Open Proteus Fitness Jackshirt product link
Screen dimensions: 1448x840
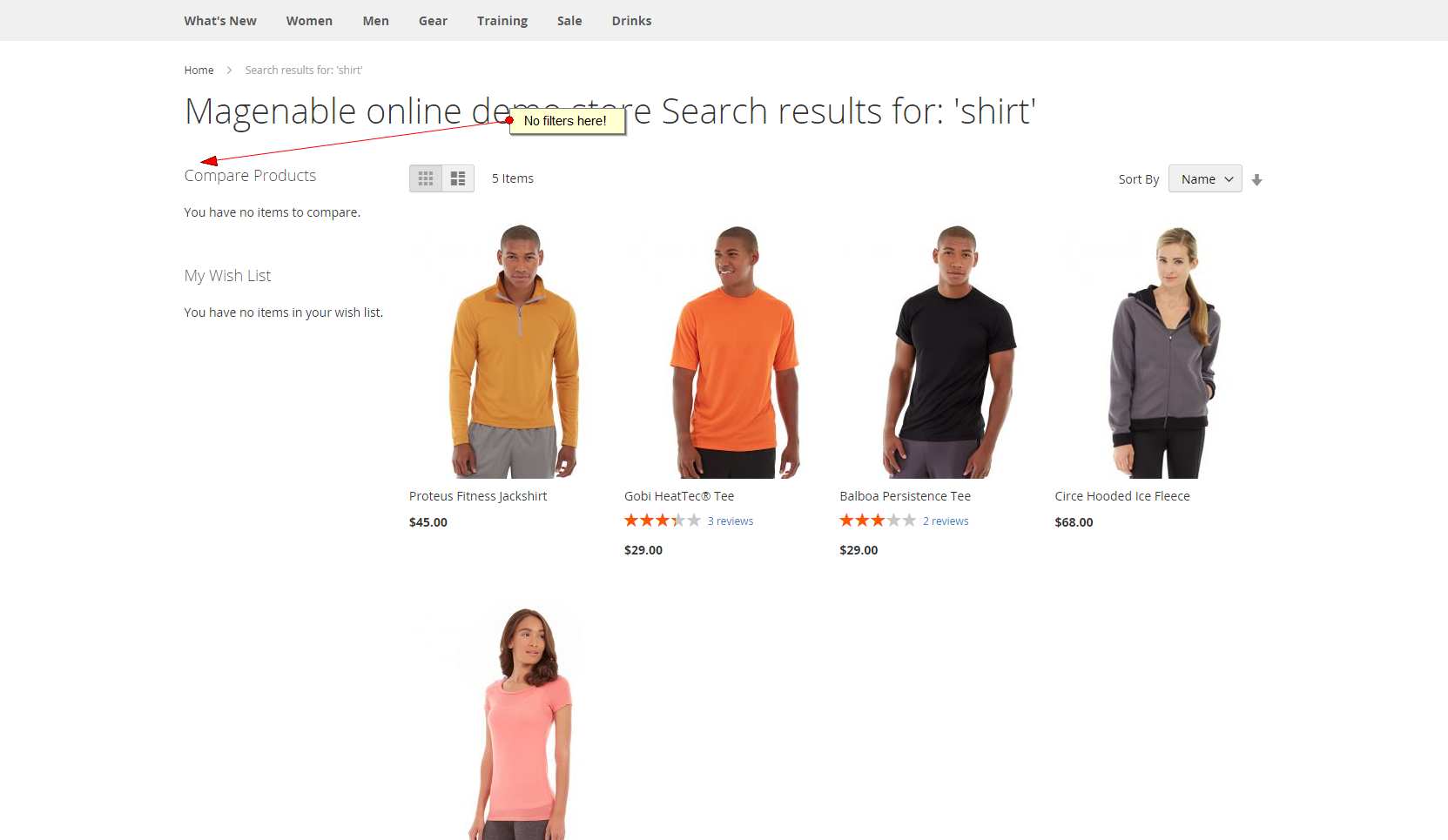click(x=478, y=496)
